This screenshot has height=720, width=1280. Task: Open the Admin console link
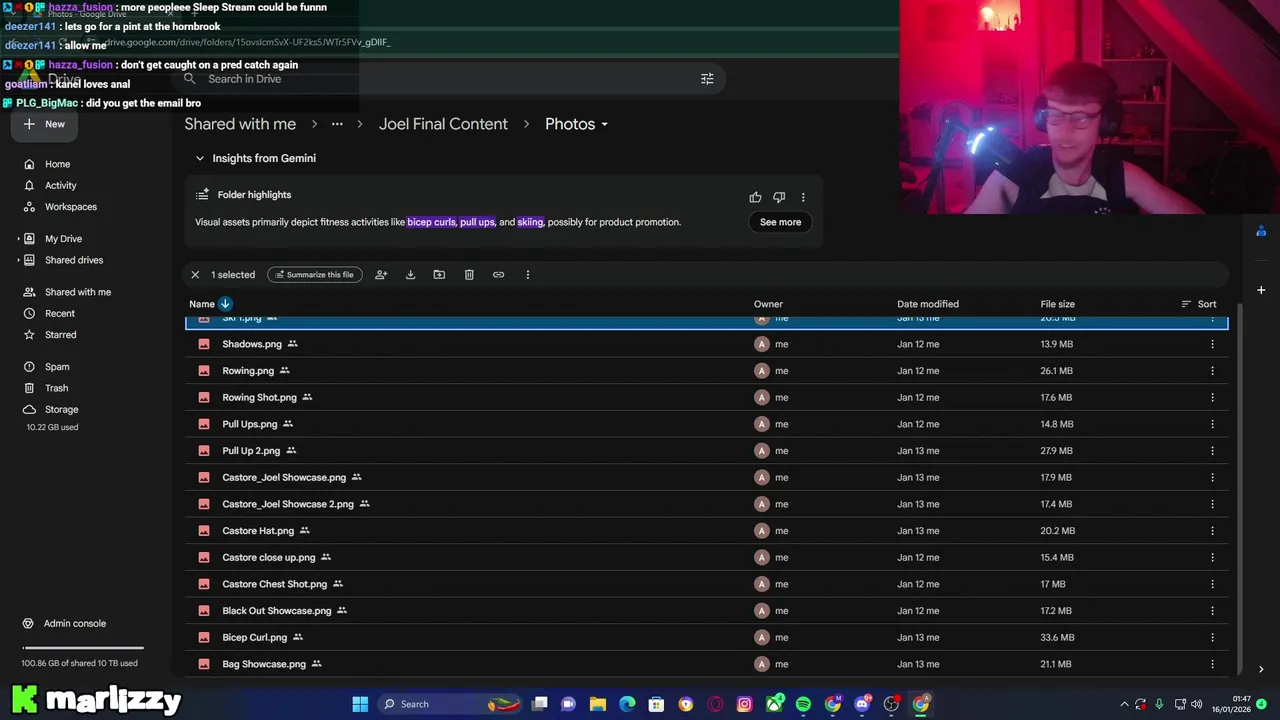point(74,623)
